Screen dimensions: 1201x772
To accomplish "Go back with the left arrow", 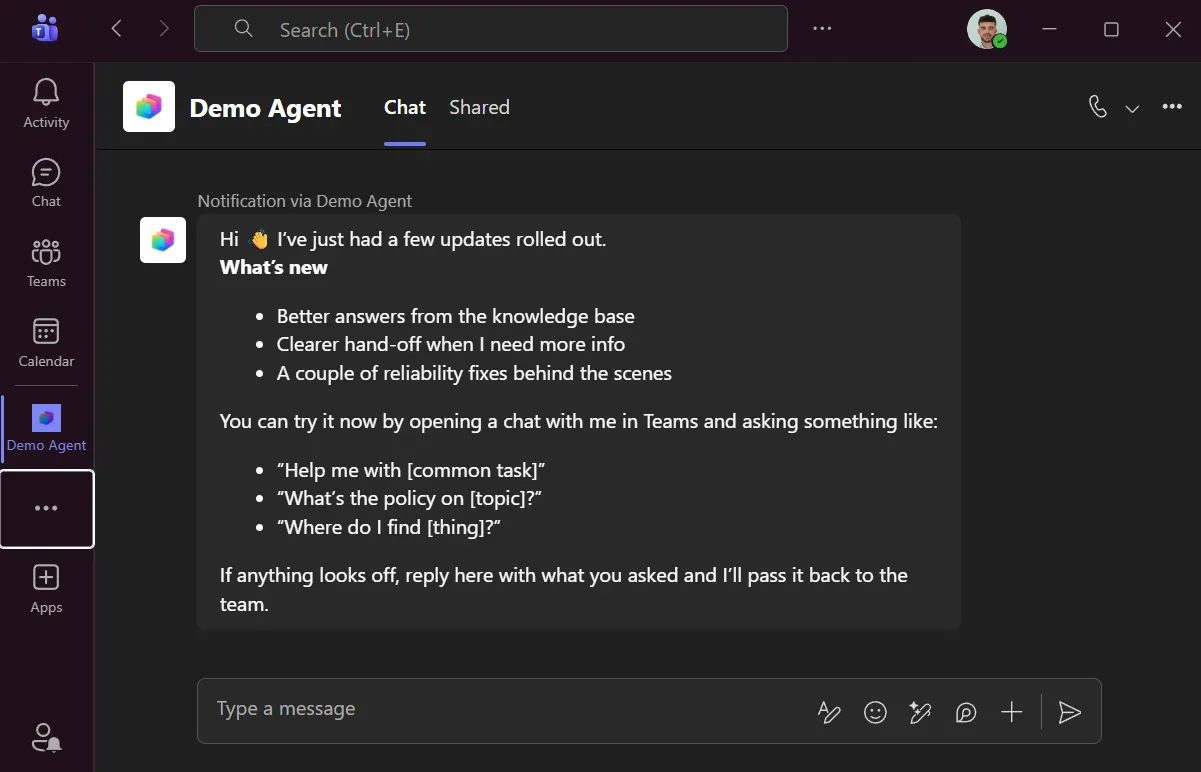I will click(x=117, y=29).
